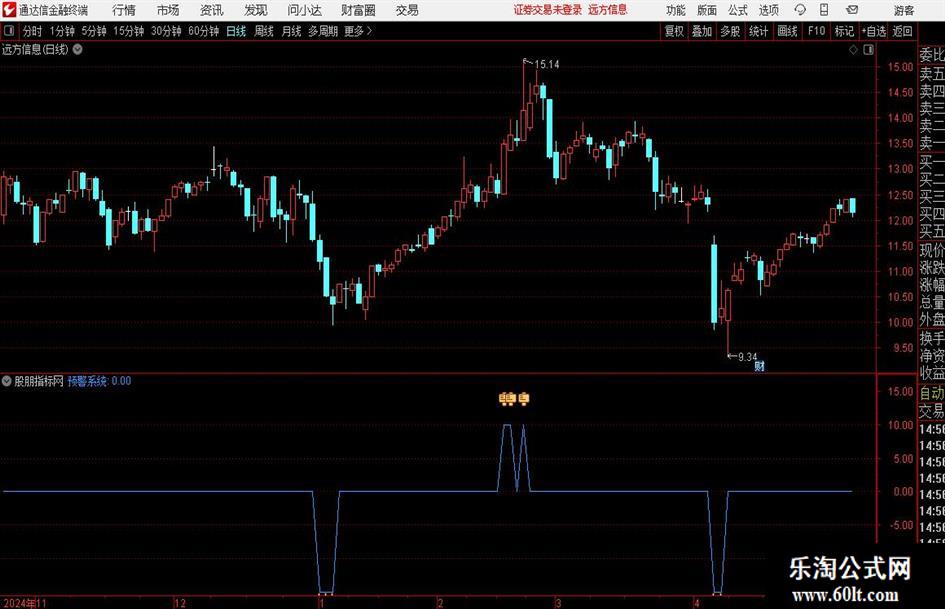Add stock with +自选 button
Screen dimensions: 945x609
pyautogui.click(x=874, y=31)
